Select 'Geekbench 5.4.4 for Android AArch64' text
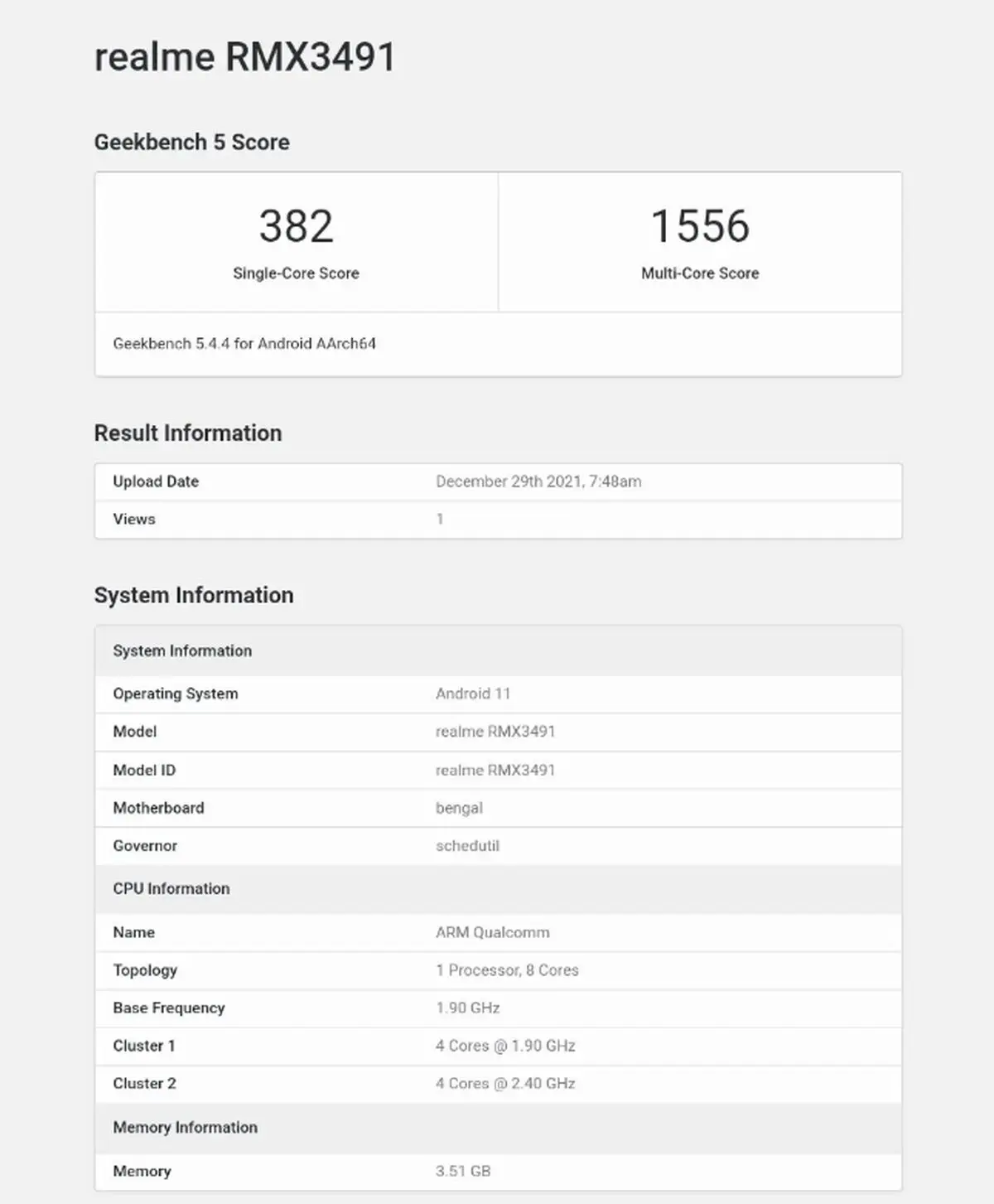This screenshot has width=994, height=1204. click(244, 343)
